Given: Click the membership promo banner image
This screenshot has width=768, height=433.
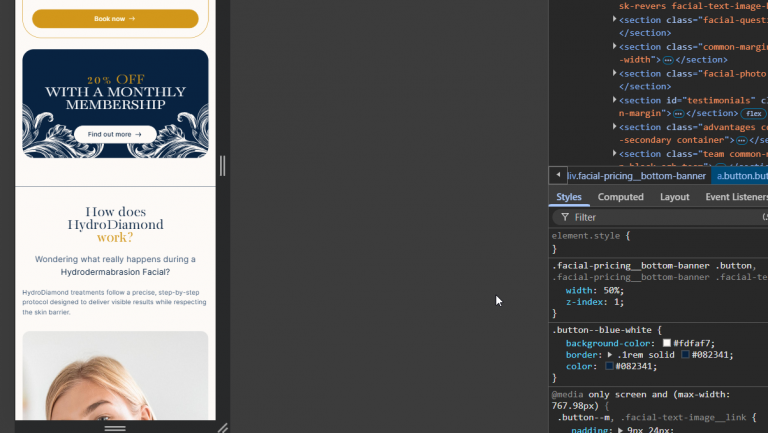Looking at the screenshot, I should 115,103.
